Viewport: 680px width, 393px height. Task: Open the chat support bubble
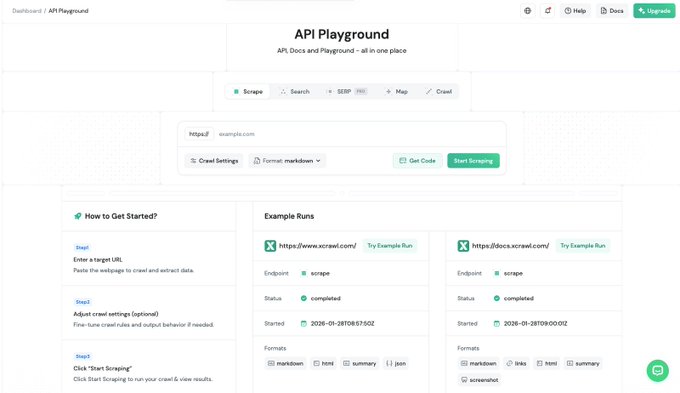coord(657,371)
